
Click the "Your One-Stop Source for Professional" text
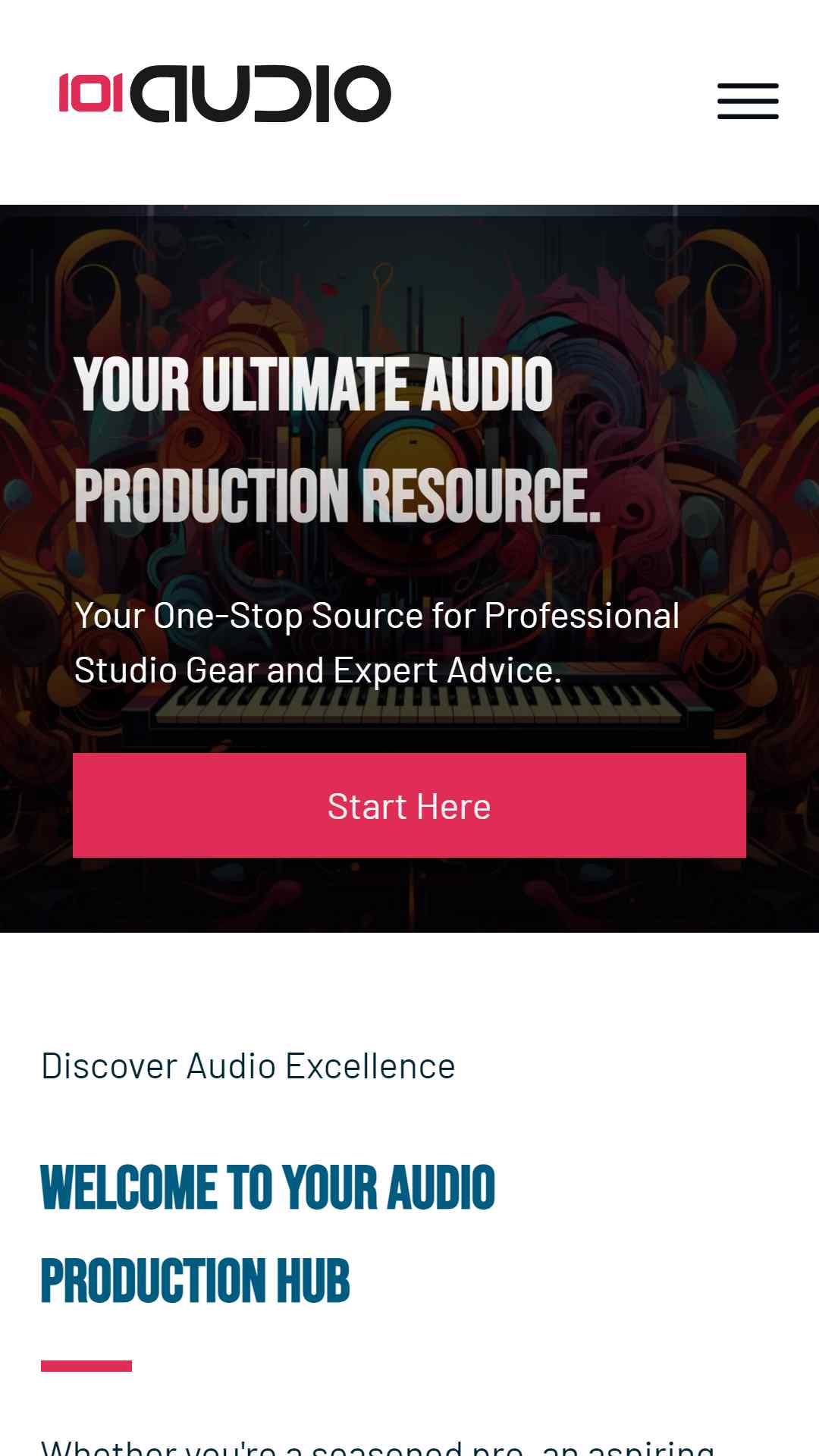click(x=377, y=616)
